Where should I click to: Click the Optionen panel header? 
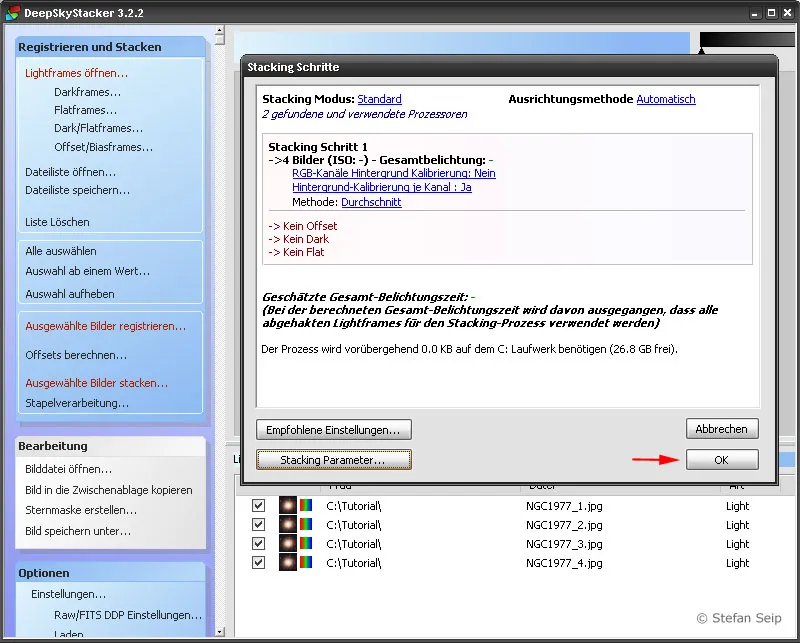[111, 573]
